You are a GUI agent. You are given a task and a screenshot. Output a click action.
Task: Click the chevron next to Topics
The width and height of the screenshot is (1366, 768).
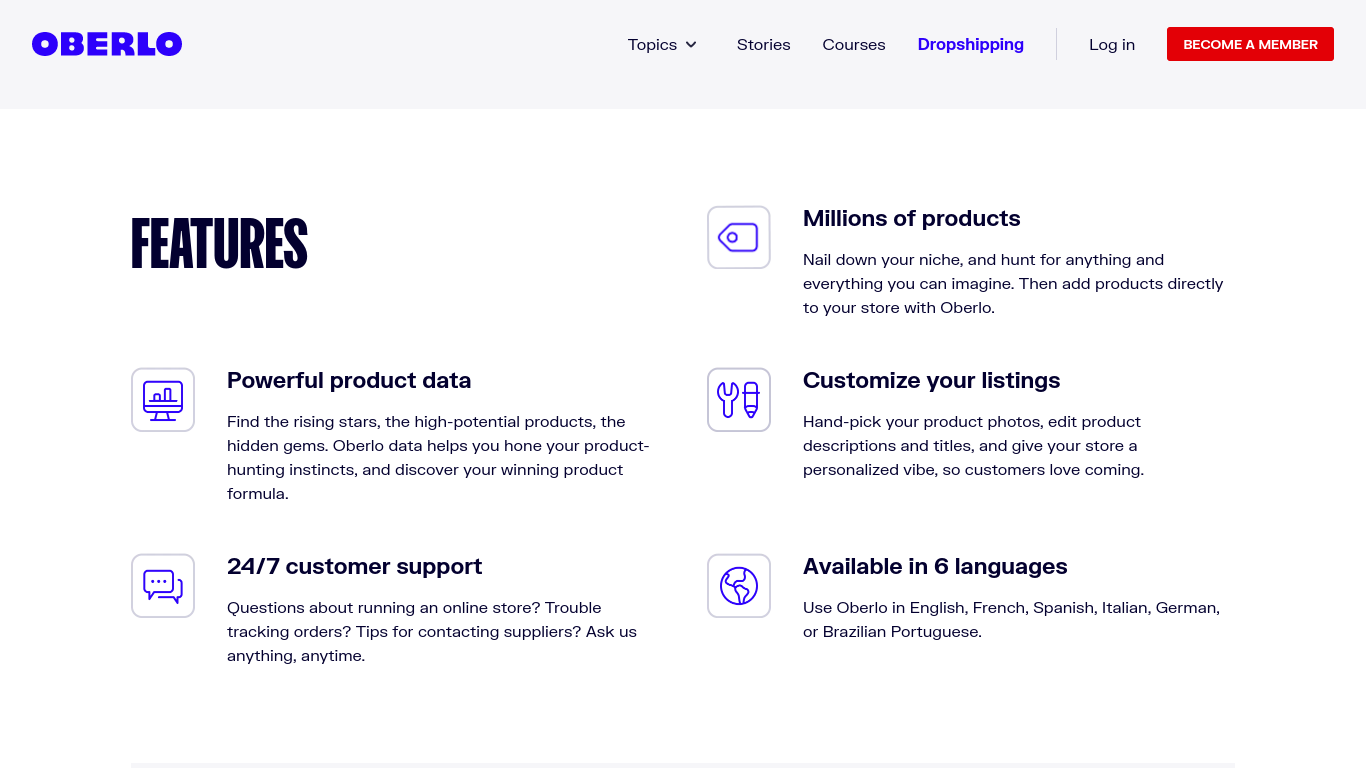tap(691, 45)
